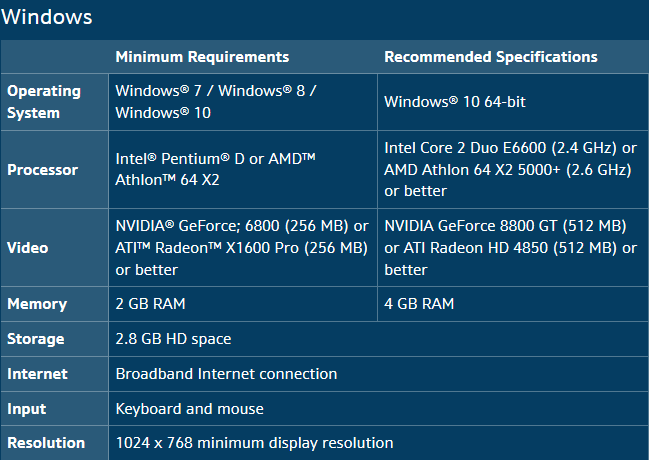
Task: Click the 4 GB RAM cell
Action: click(x=419, y=304)
